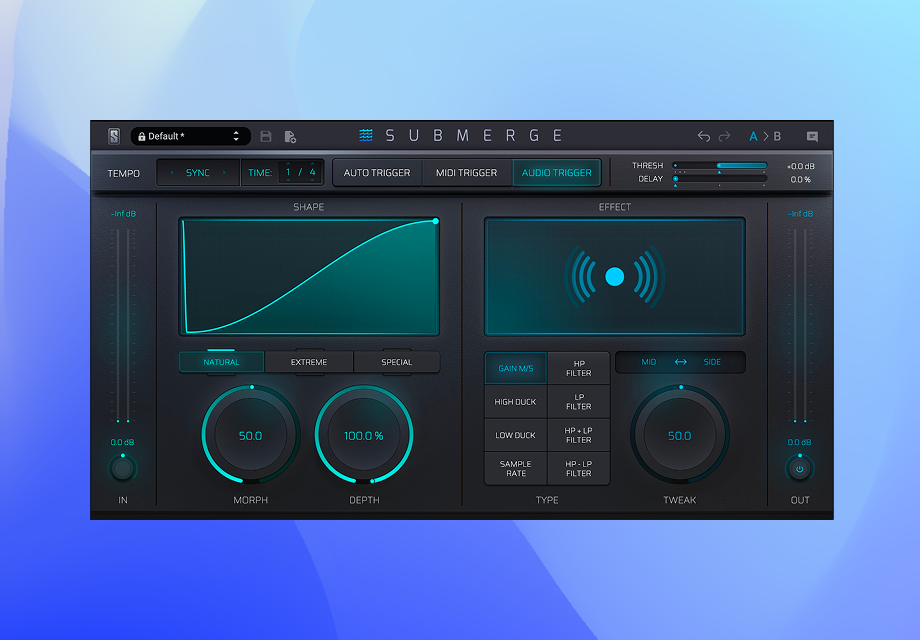
Task: Select the EXTREME shape category
Action: [309, 362]
